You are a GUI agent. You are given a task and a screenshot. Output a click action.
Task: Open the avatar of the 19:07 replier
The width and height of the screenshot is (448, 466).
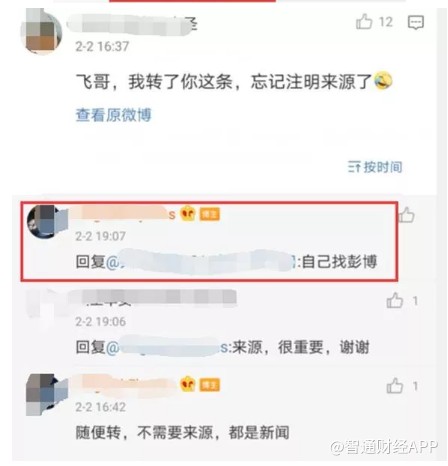point(47,221)
